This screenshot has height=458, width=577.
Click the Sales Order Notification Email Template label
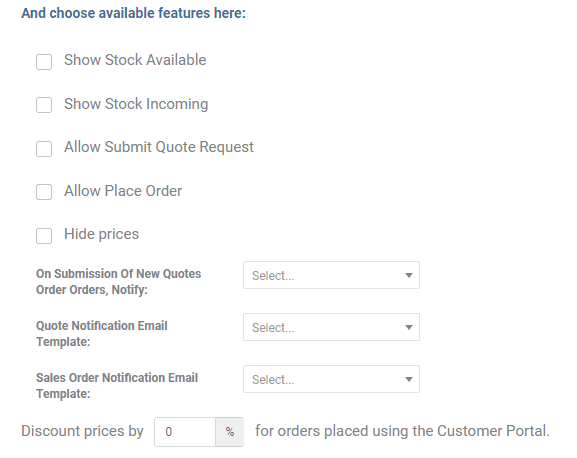click(117, 386)
